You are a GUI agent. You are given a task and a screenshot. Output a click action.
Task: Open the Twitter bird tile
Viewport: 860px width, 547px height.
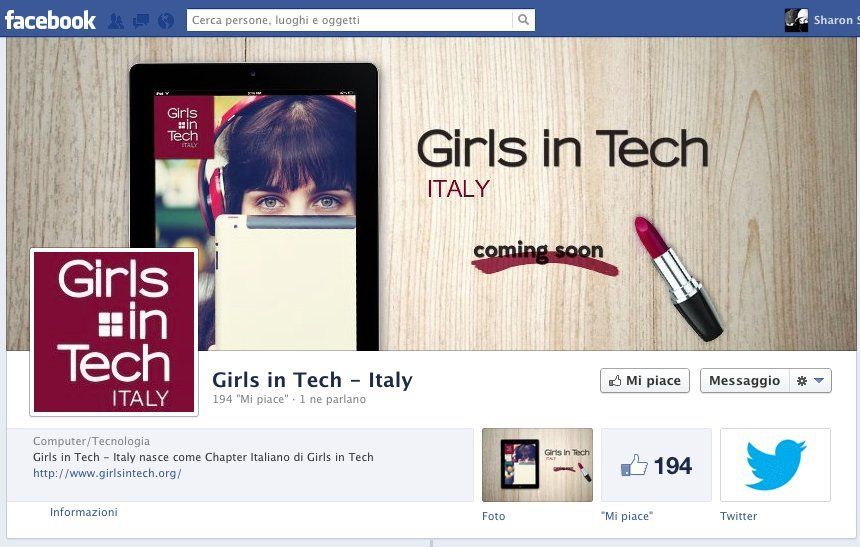[x=775, y=465]
